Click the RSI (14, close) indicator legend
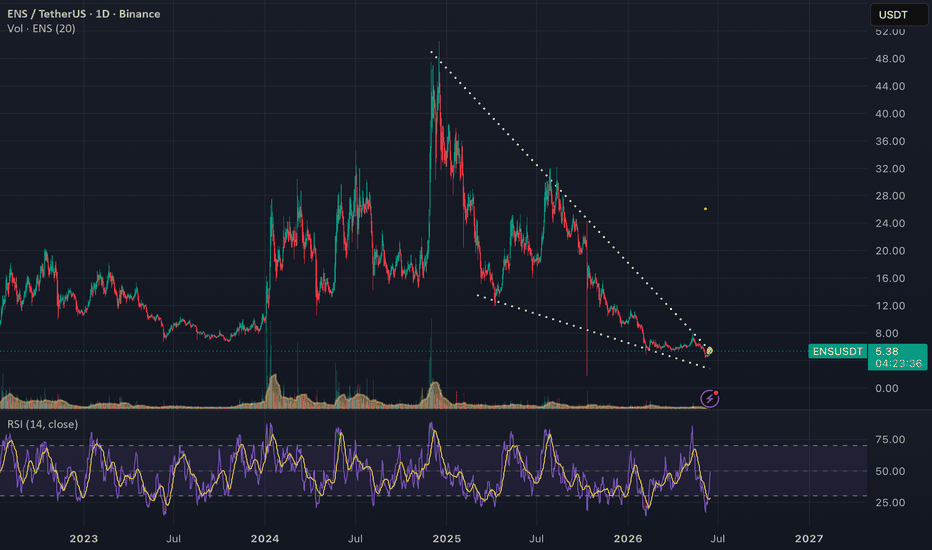Screen dimensions: 932x550 tap(42, 424)
